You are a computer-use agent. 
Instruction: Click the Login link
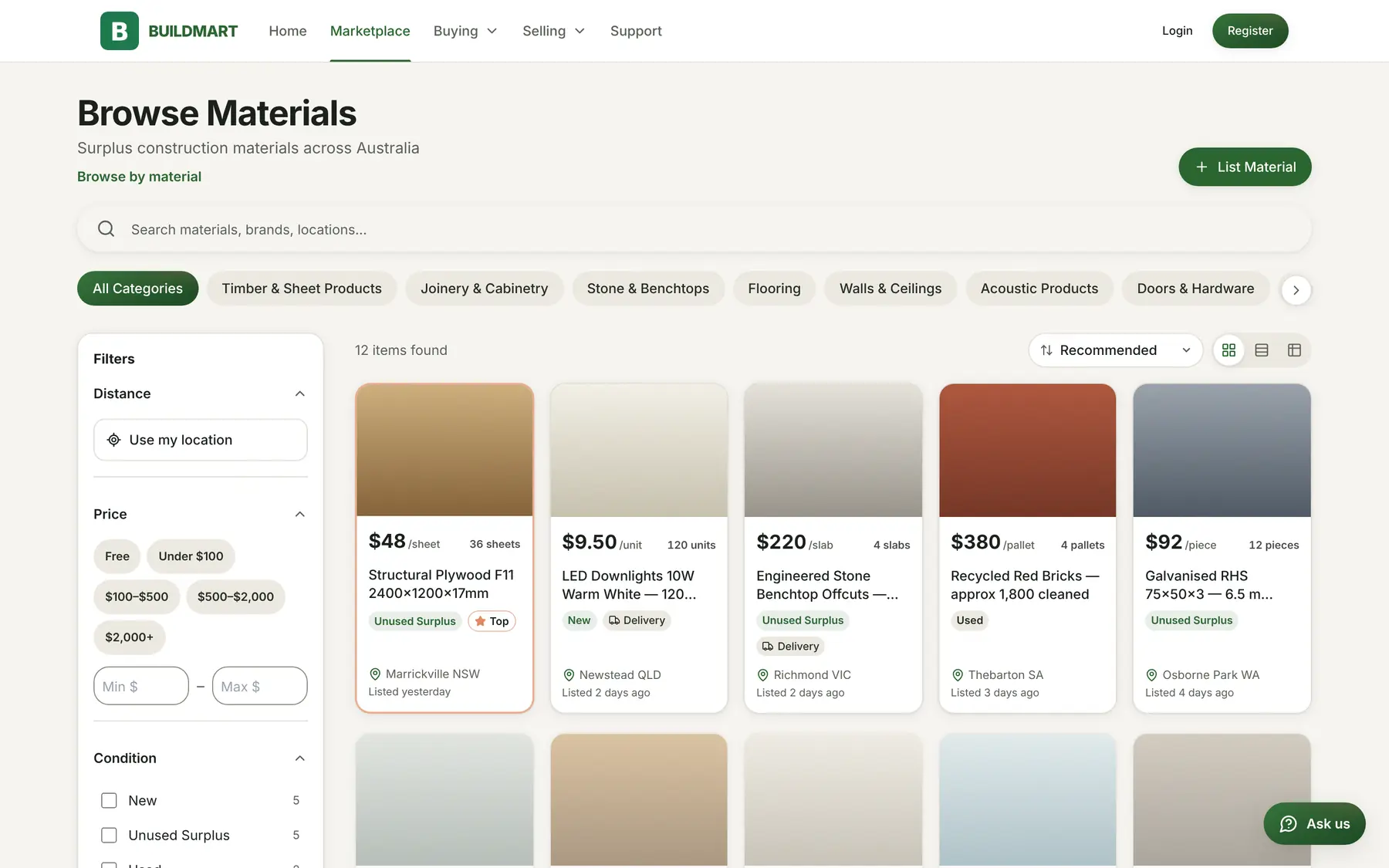[x=1178, y=31]
